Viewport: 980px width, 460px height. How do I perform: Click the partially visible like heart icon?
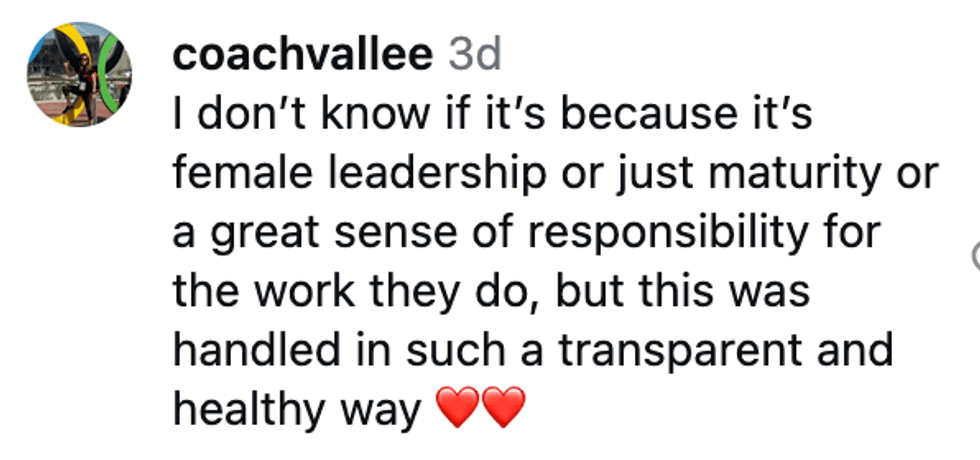[x=975, y=258]
